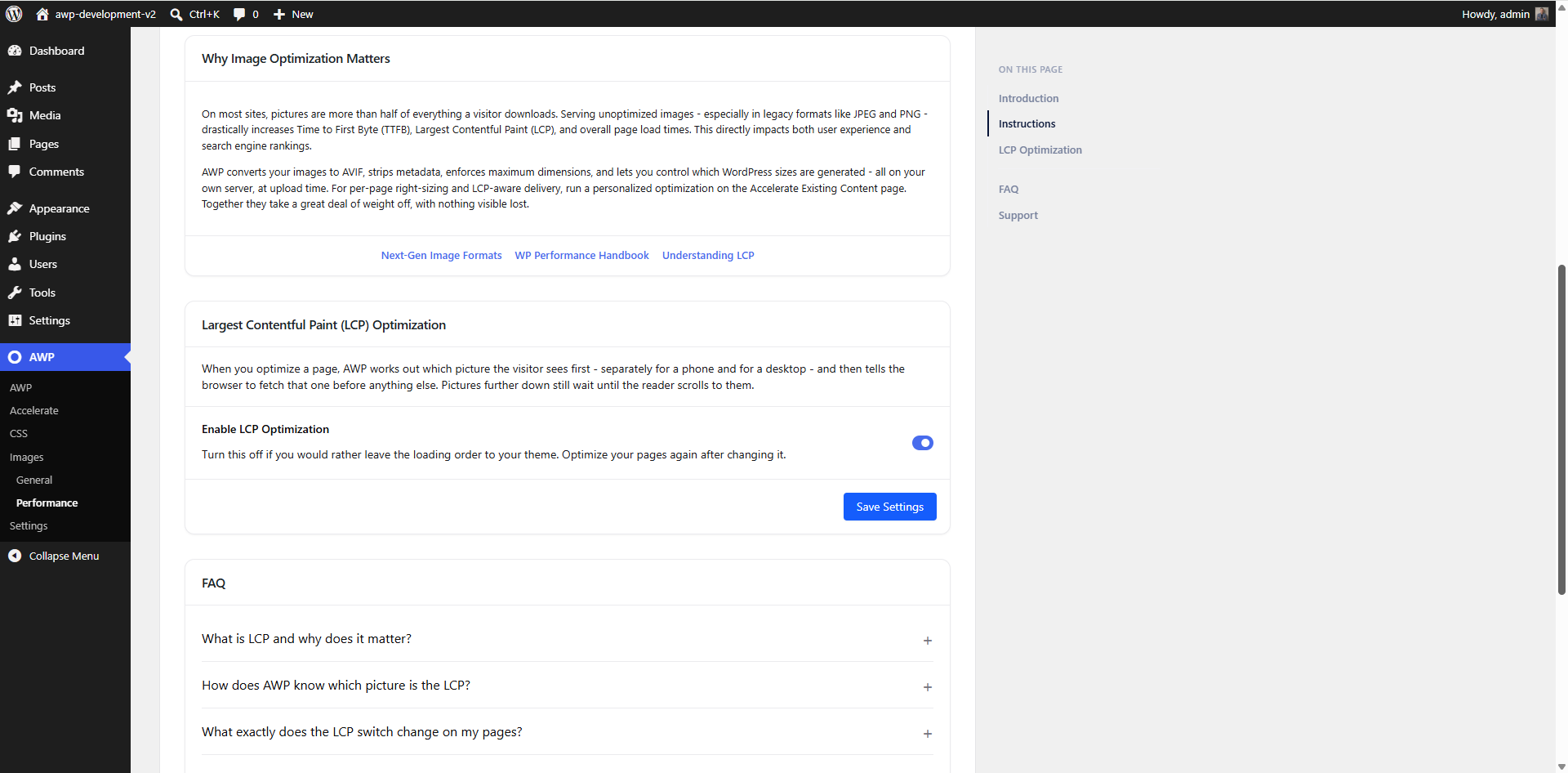
Task: Click the awp-development-v2 site name
Action: coord(105,14)
